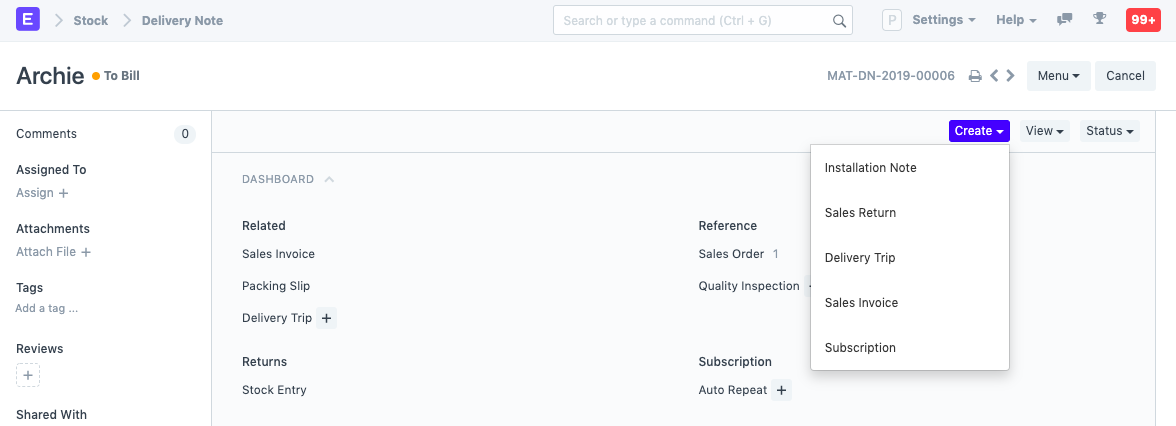Expand the Settings dropdown
The height and width of the screenshot is (426, 1176).
click(943, 20)
